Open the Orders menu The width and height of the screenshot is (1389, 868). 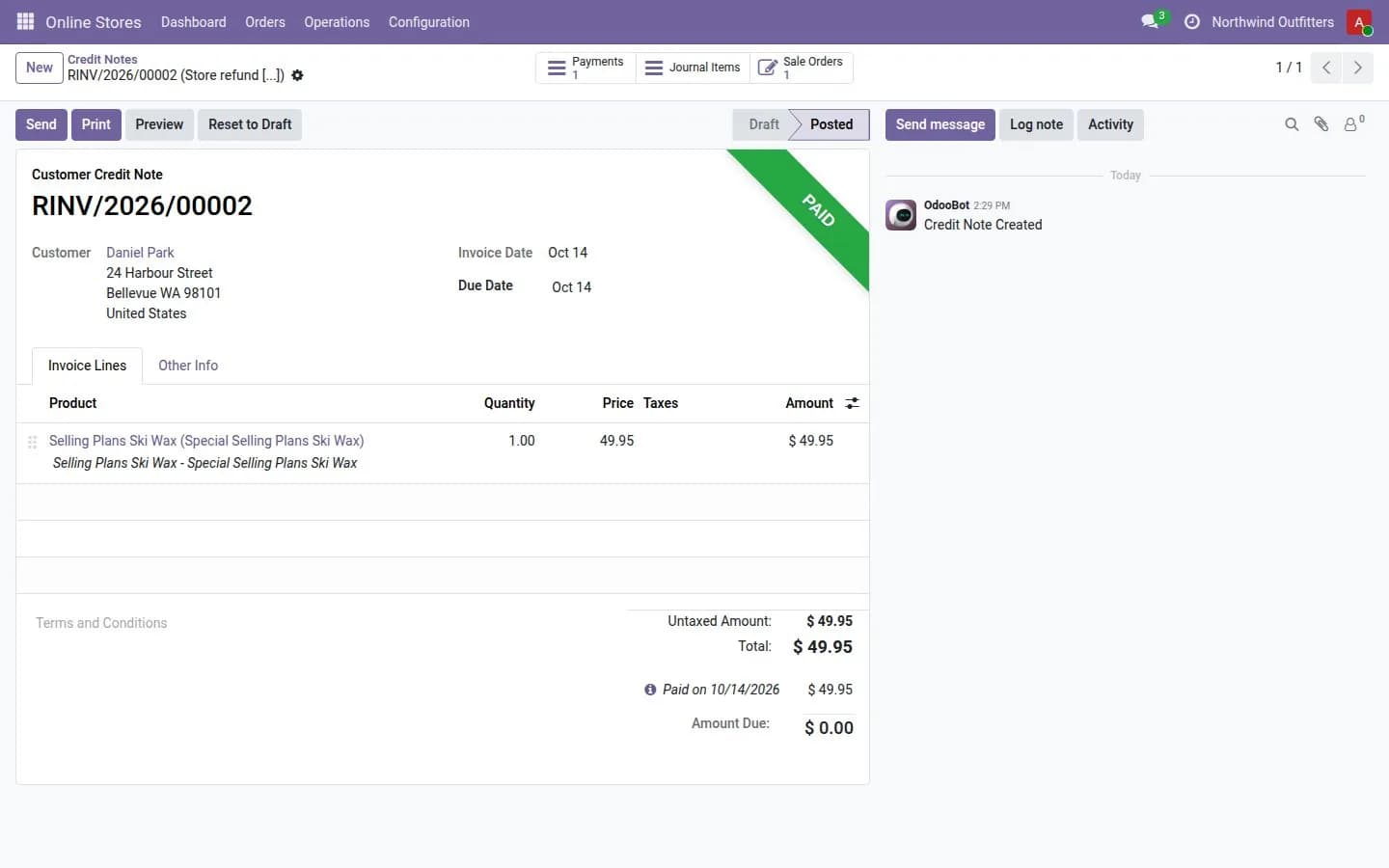tap(265, 21)
